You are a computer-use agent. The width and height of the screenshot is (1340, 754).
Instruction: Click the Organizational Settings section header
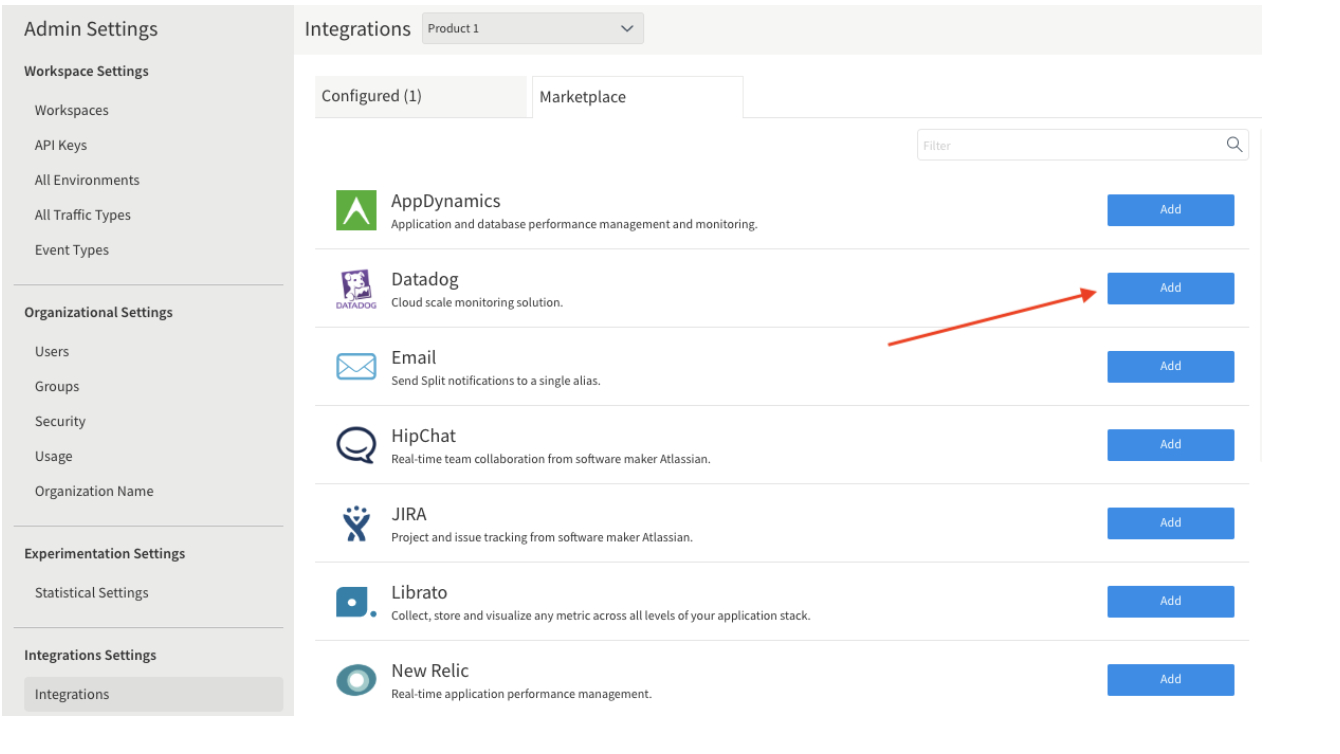(98, 312)
